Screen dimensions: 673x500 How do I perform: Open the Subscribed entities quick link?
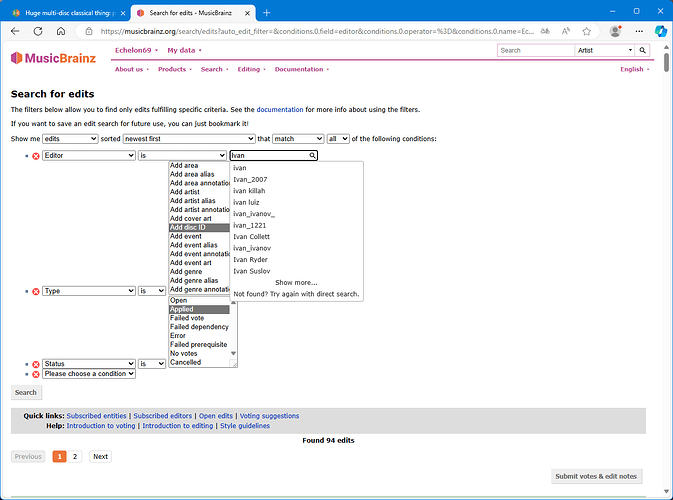(x=97, y=416)
